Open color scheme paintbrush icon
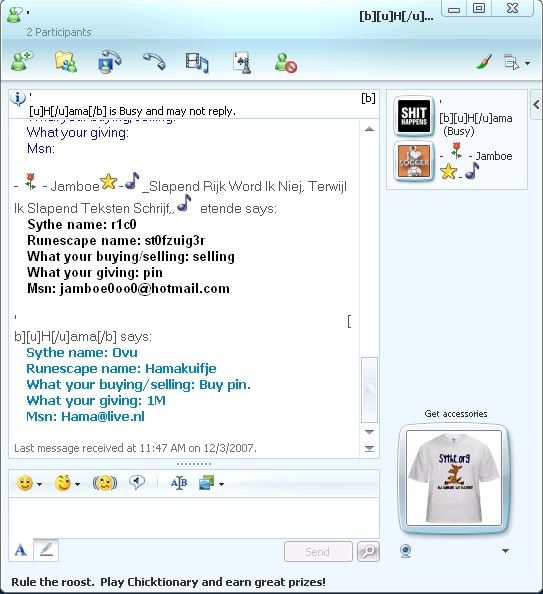Viewport: 543px width, 594px height. [484, 62]
